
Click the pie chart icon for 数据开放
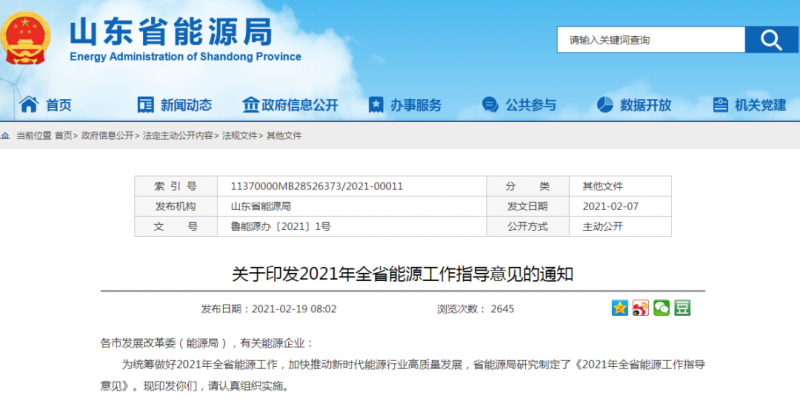[605, 105]
